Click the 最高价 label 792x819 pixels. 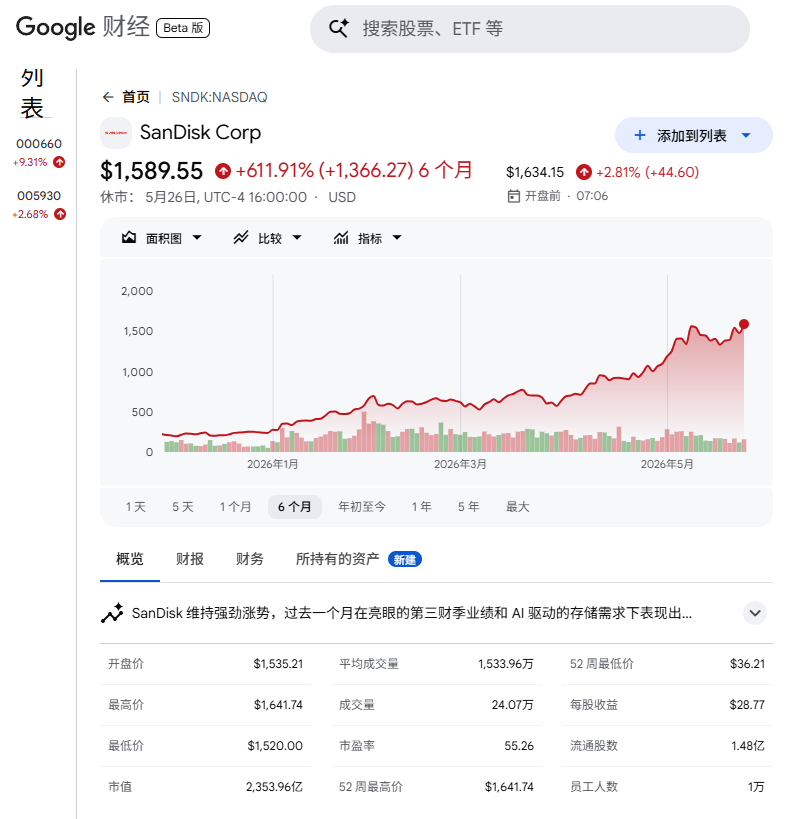point(126,705)
